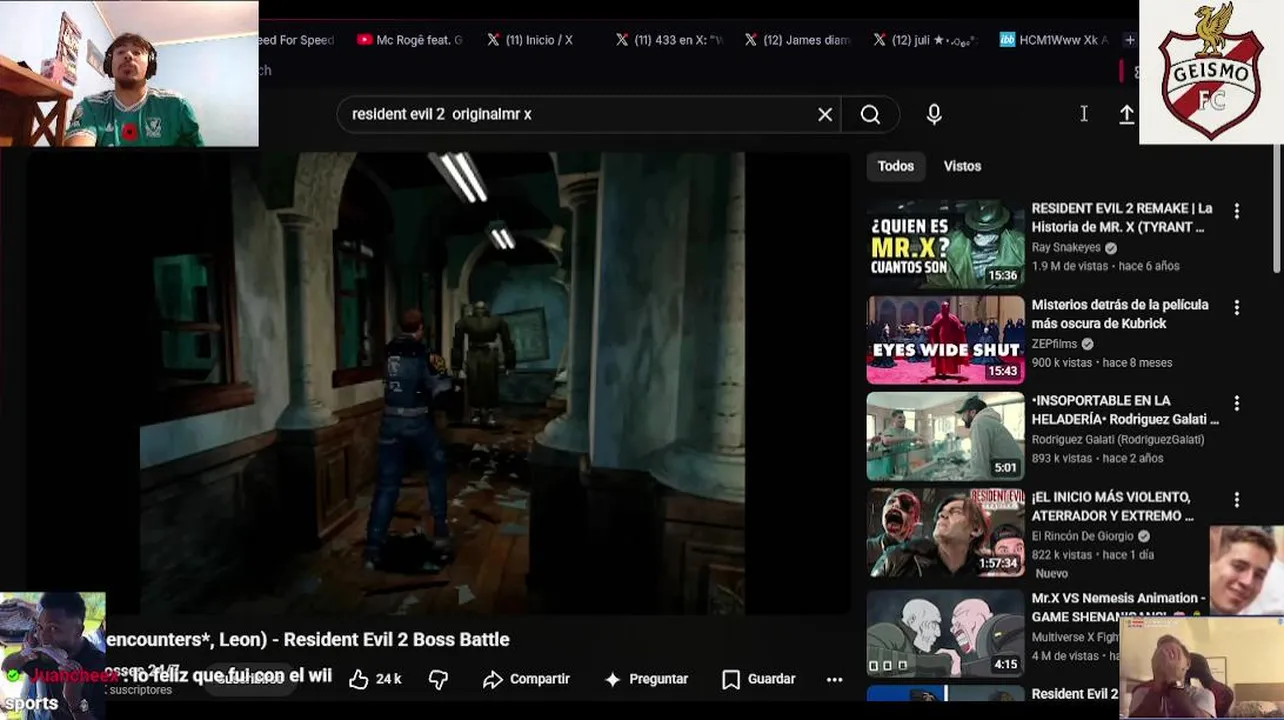Click the Preguntar sparkle button

[646, 679]
